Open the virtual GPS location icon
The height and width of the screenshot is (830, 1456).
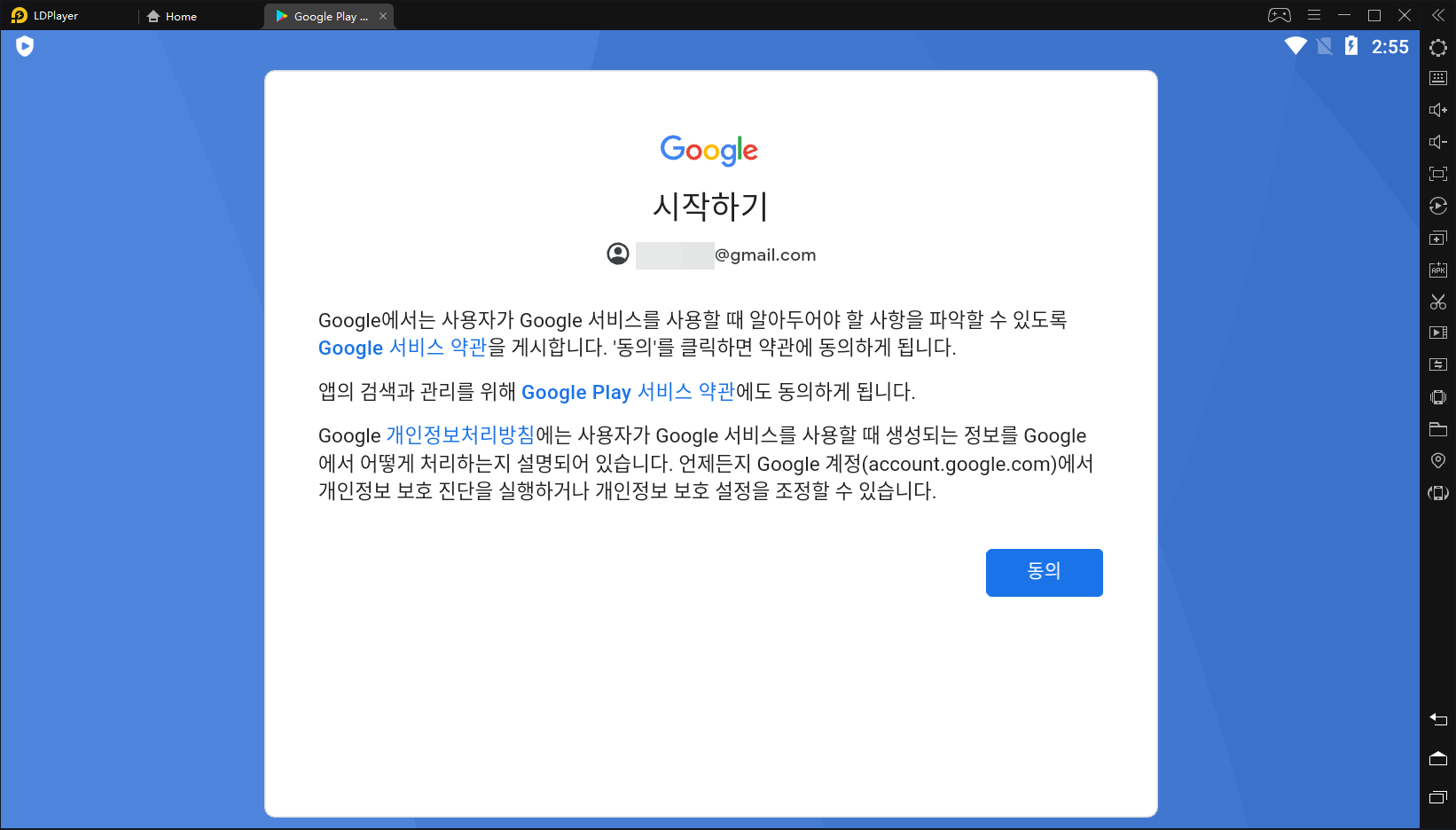pyautogui.click(x=1438, y=460)
